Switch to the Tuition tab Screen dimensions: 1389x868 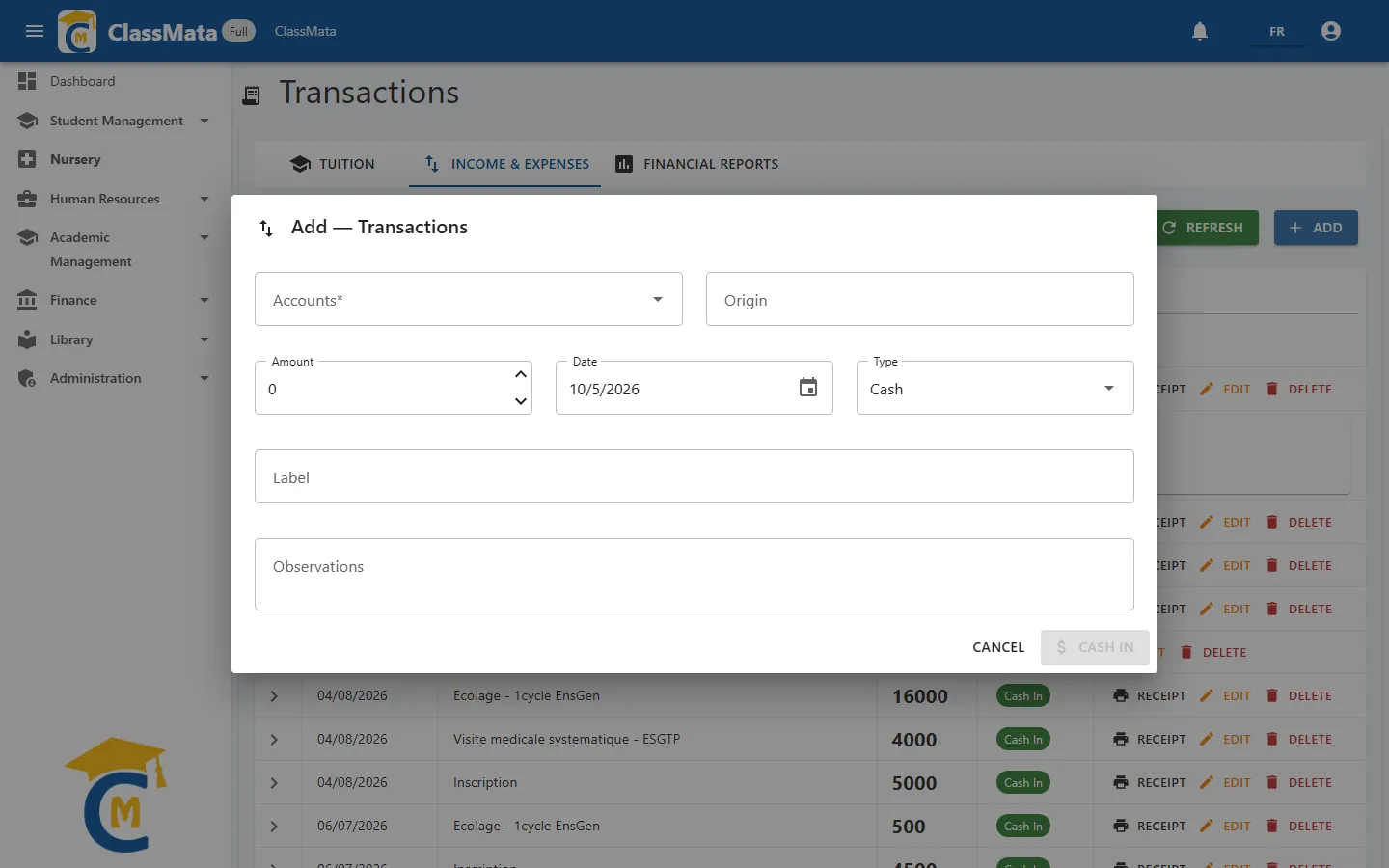coord(332,164)
